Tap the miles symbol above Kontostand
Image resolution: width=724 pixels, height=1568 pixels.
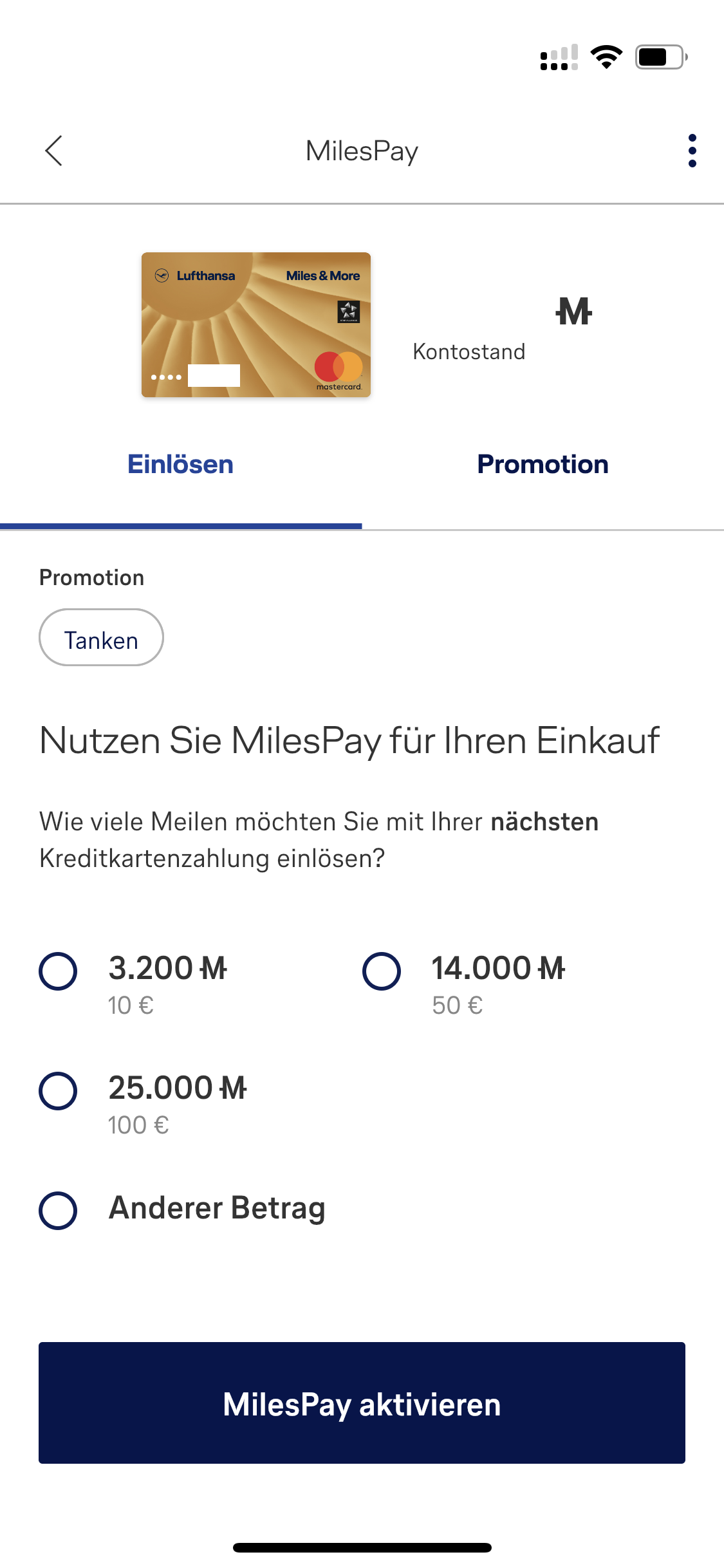(x=573, y=312)
